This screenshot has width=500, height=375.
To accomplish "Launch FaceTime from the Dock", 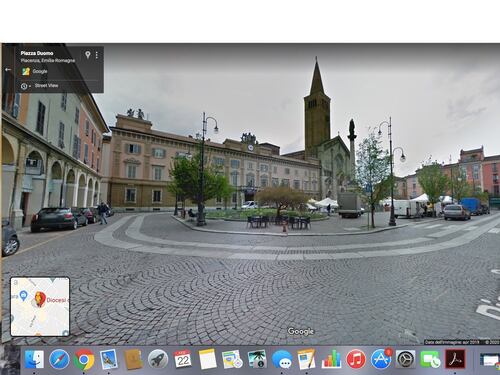I will pos(430,360).
